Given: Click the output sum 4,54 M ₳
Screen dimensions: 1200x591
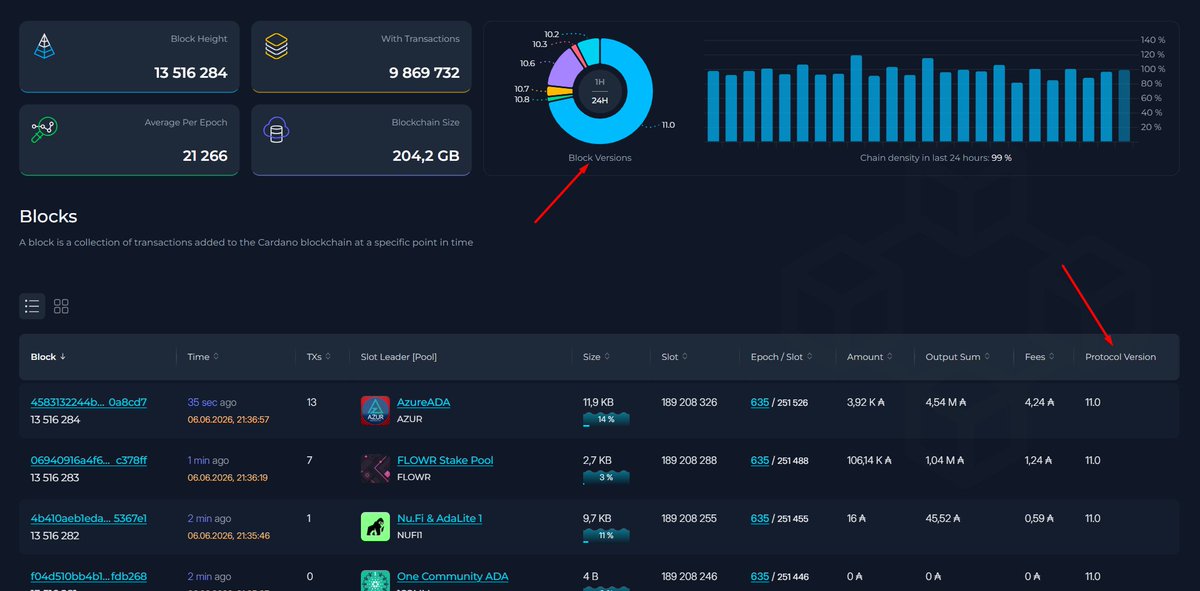Looking at the screenshot, I should tap(945, 402).
